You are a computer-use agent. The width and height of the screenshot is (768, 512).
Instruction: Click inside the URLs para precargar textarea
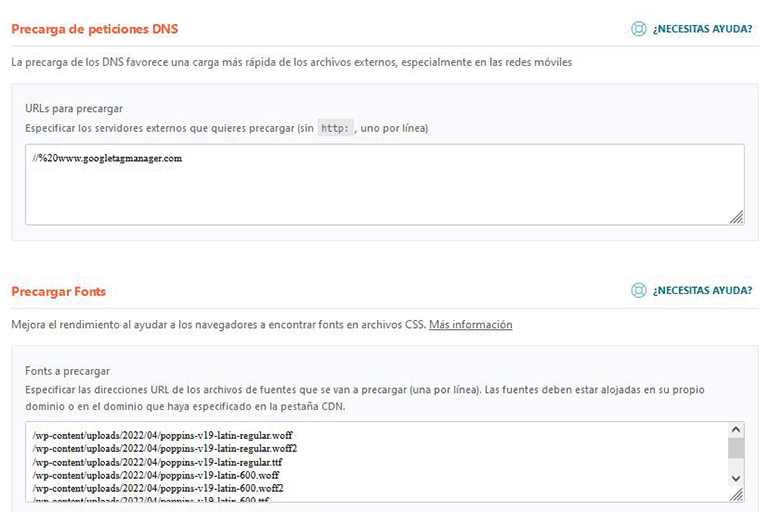[x=385, y=185]
